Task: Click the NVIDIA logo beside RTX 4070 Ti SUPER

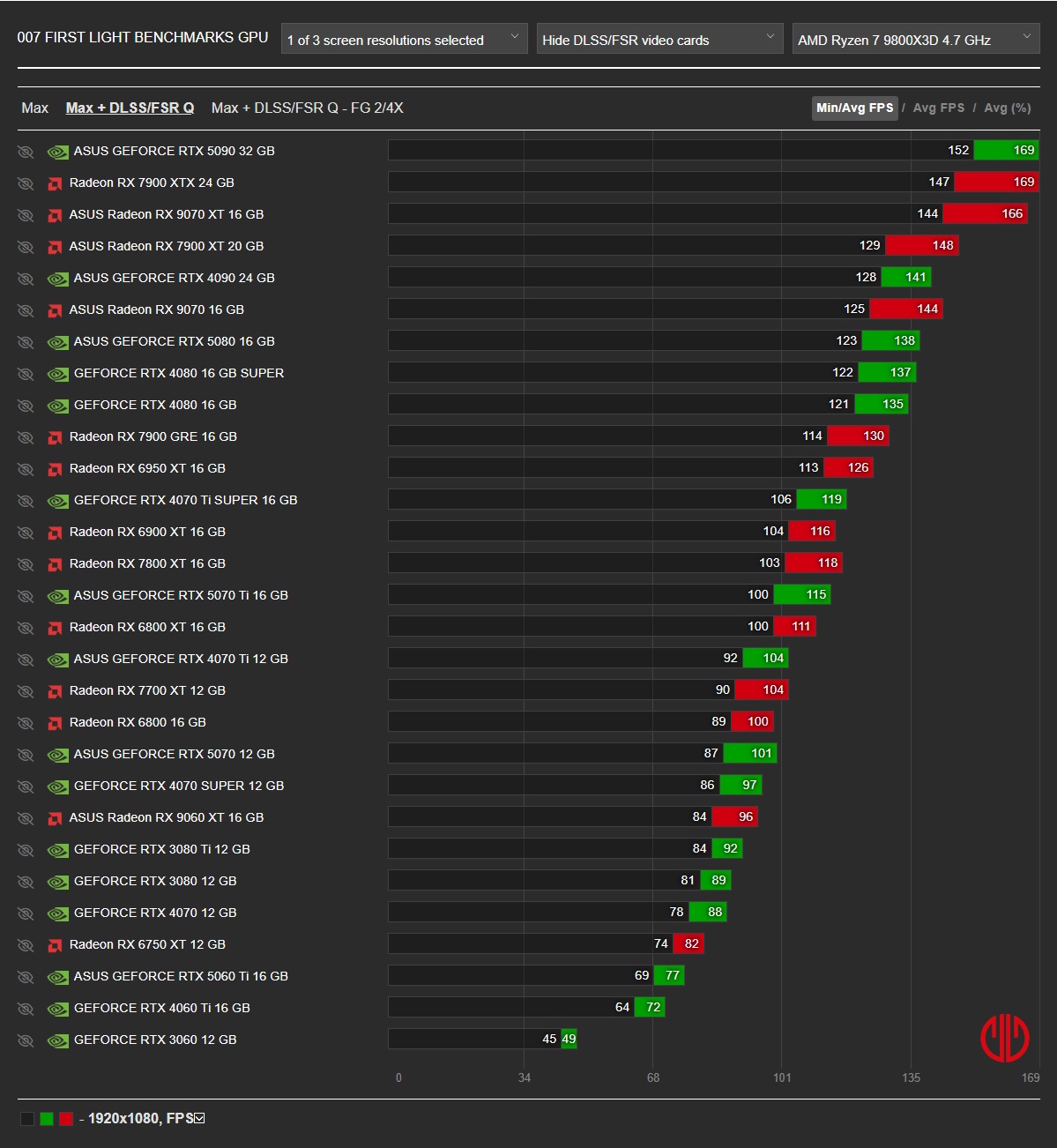Action: [x=57, y=501]
